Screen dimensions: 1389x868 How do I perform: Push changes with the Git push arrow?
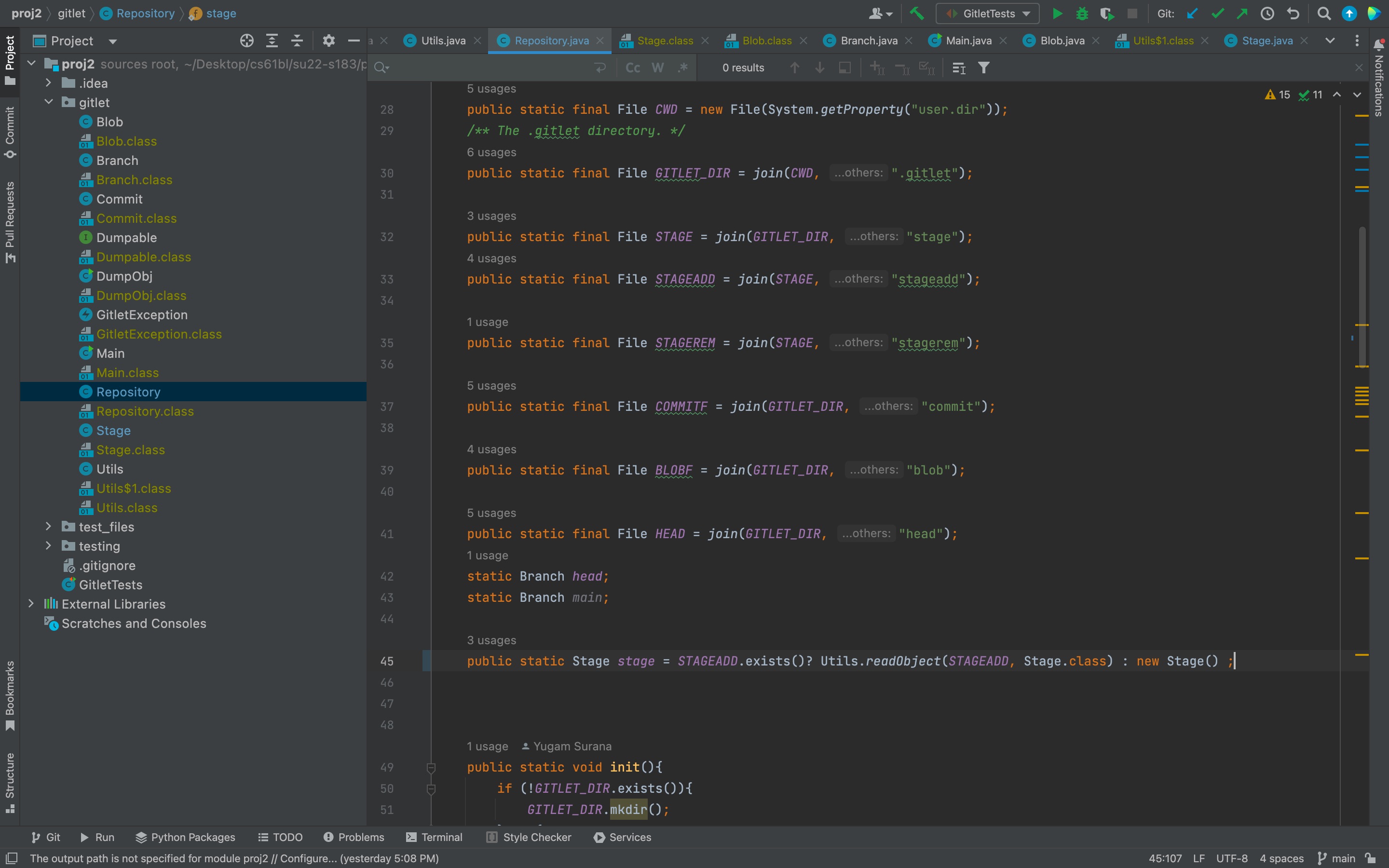click(x=1242, y=13)
